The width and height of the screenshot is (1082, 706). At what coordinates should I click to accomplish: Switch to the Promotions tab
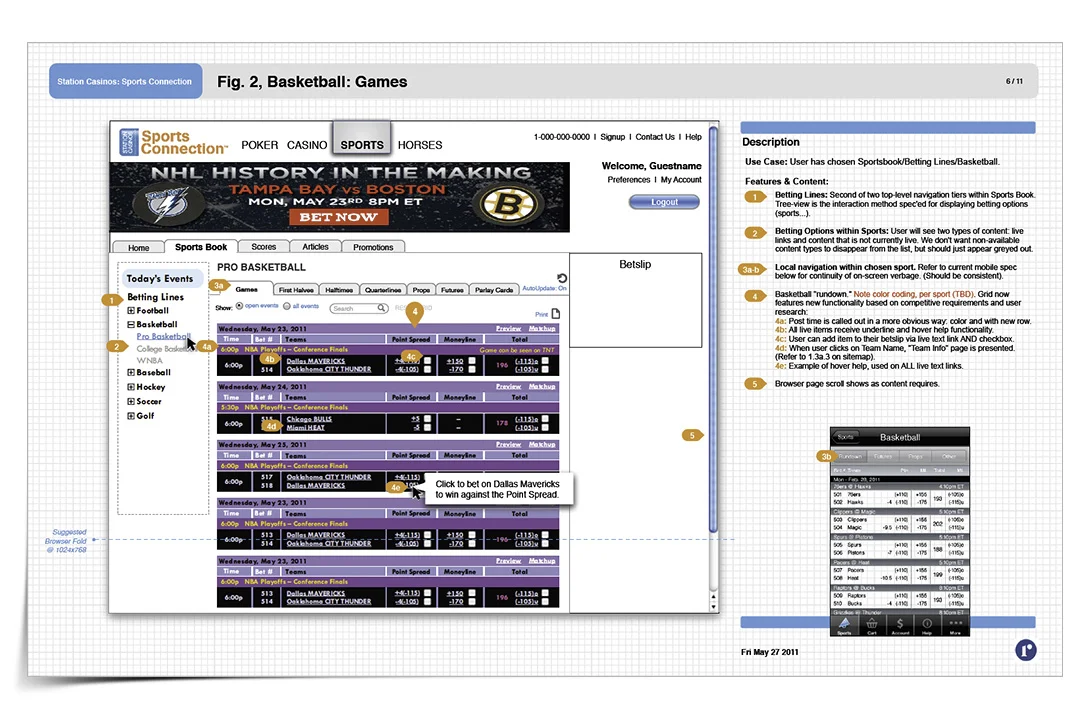[373, 246]
